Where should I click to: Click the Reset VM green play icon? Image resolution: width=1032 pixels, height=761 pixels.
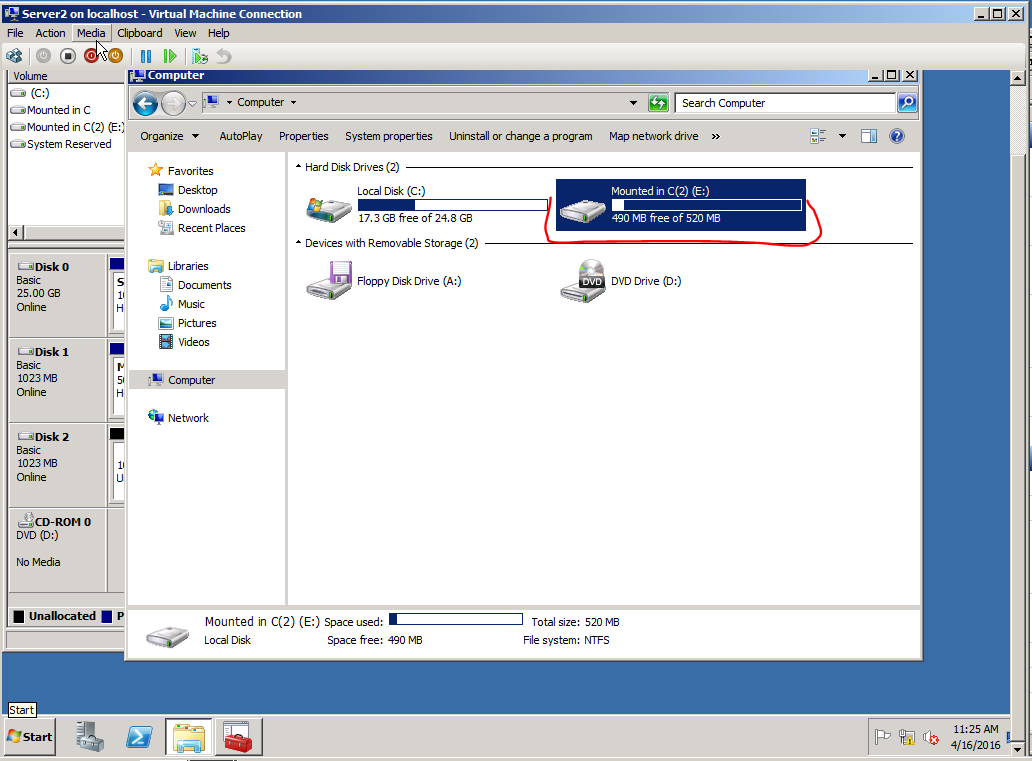[169, 56]
